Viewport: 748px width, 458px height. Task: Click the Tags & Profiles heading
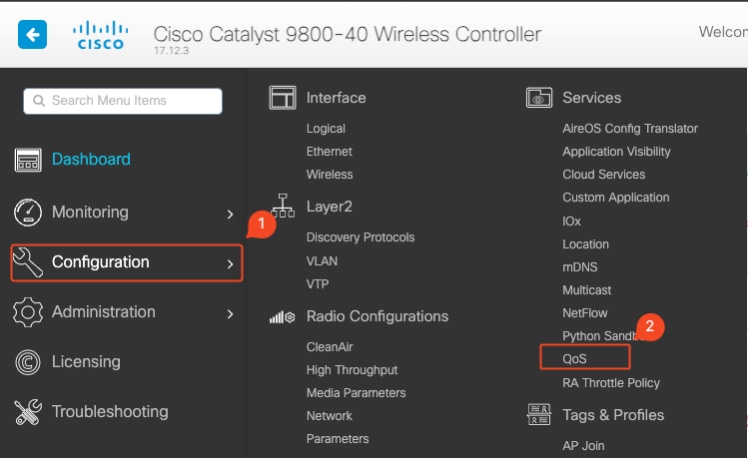613,415
